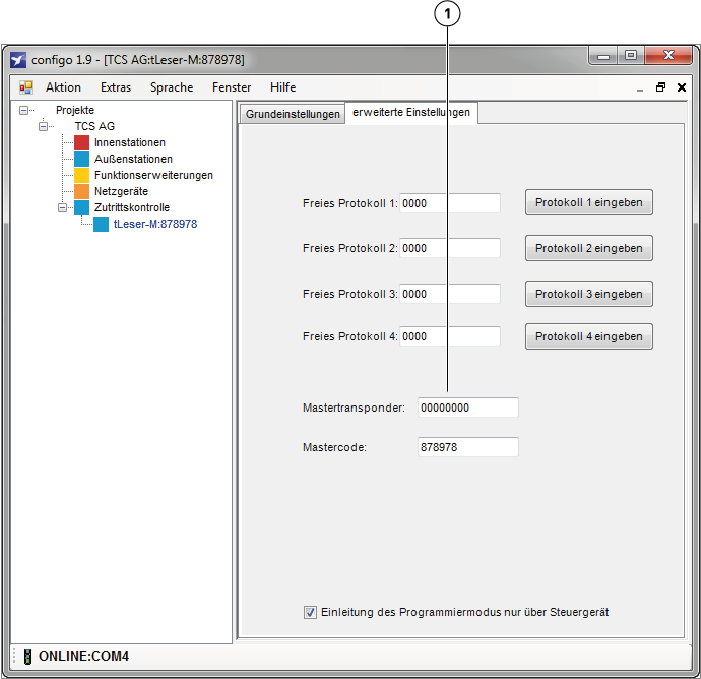
Task: Collapse the Zutrittskontrolle tree node
Action: click(x=63, y=207)
